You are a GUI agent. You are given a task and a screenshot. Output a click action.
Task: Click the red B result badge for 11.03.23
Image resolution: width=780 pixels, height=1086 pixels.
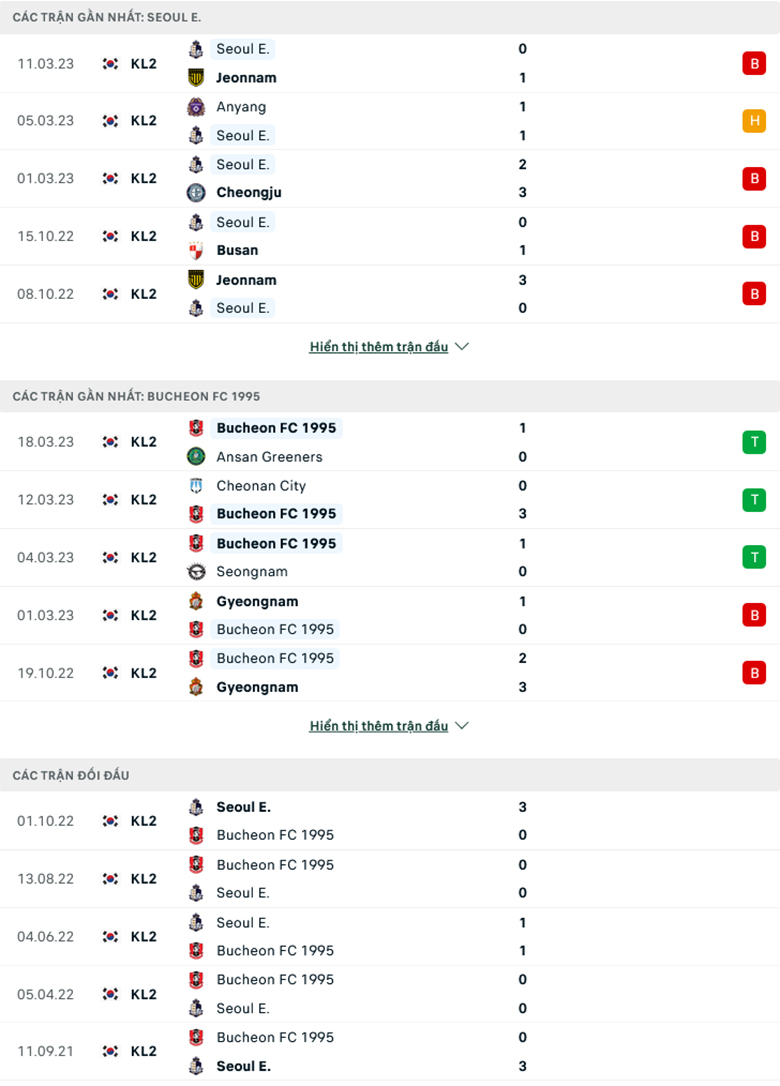(754, 62)
